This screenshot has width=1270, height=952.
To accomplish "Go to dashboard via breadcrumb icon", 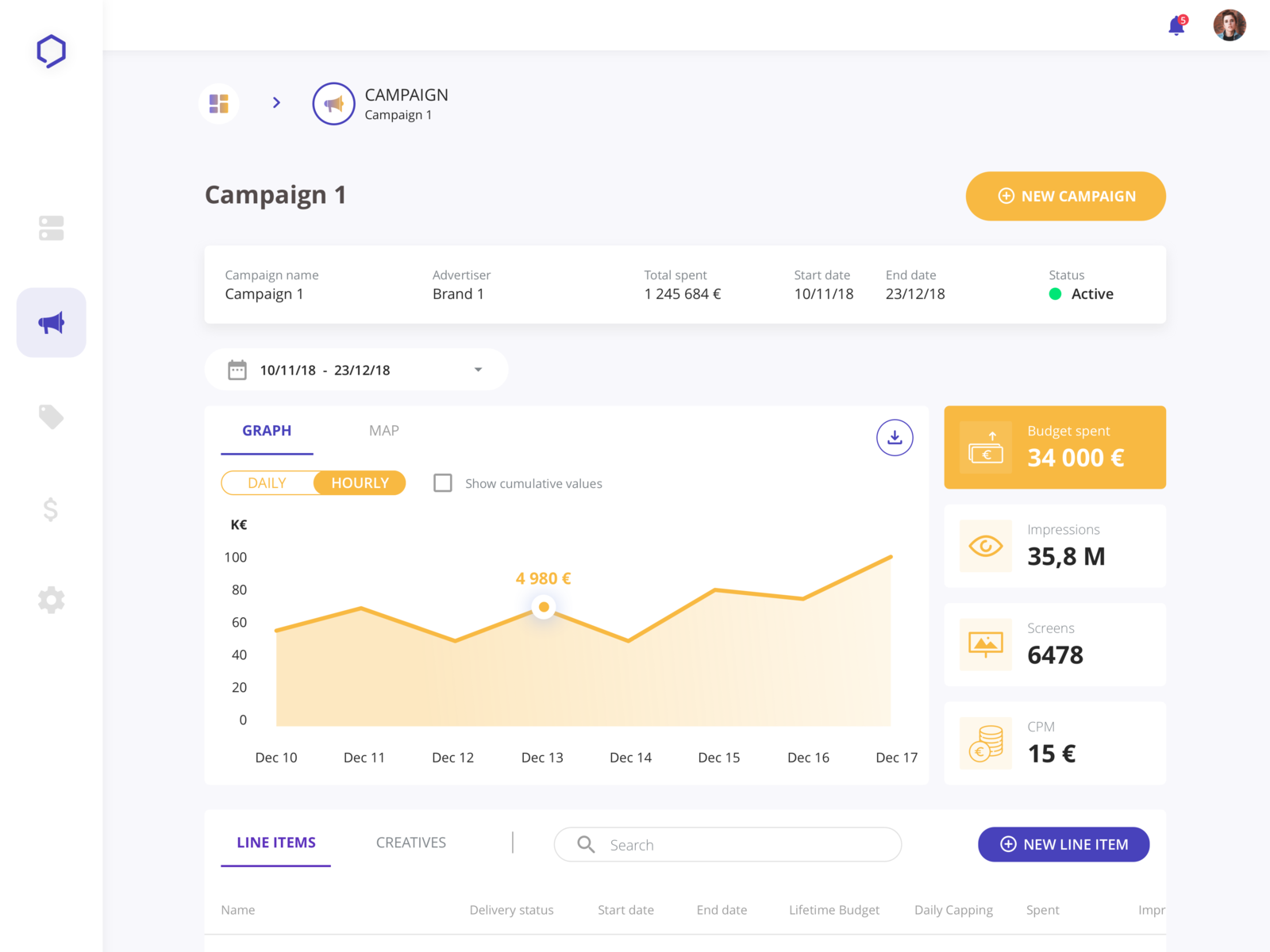I will 219,103.
